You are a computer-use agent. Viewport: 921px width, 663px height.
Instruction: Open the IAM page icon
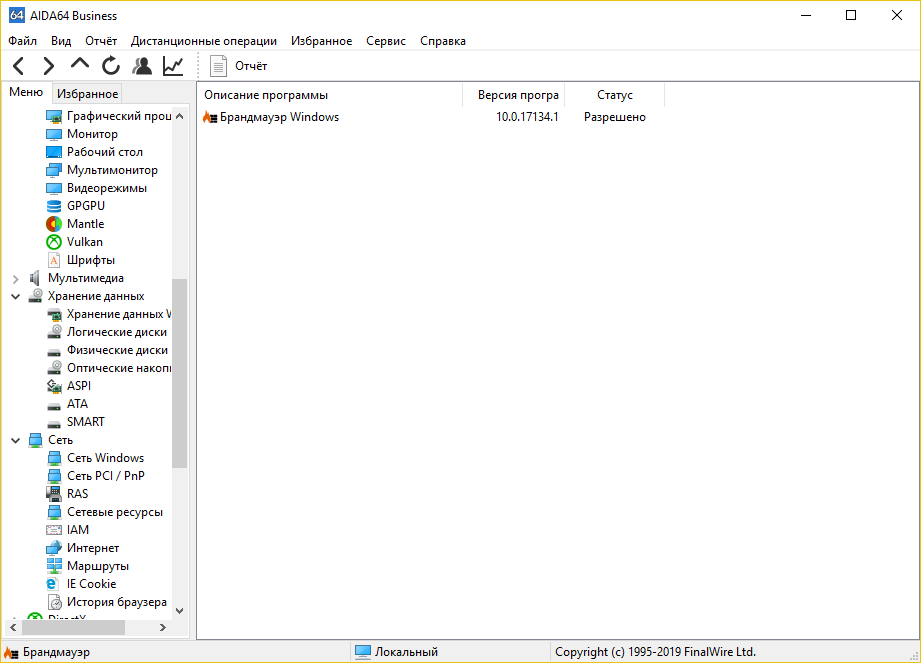click(54, 530)
